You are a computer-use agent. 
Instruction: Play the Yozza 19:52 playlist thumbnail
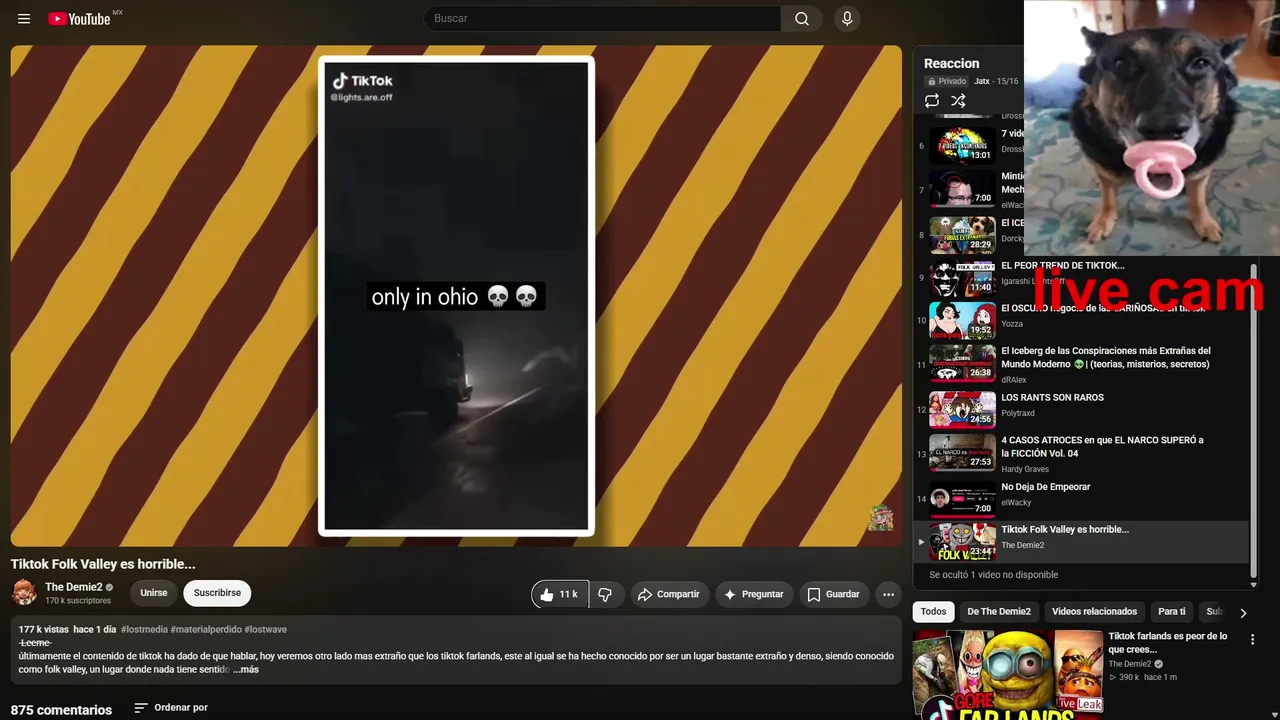coord(962,321)
